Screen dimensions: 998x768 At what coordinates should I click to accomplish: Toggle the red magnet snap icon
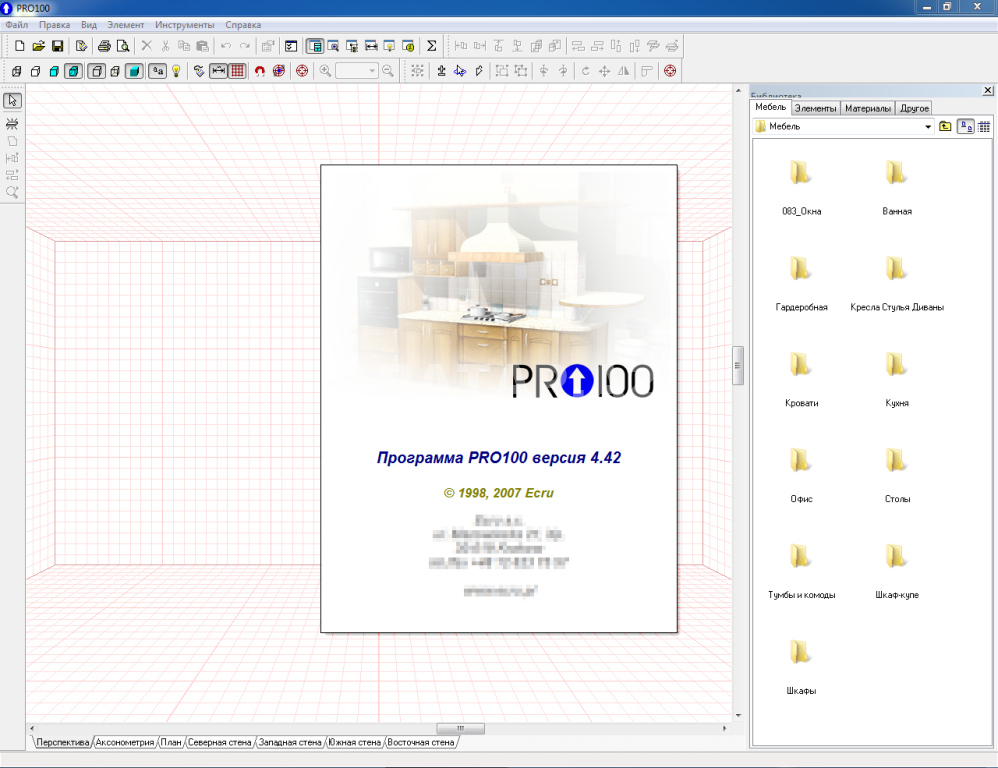260,71
